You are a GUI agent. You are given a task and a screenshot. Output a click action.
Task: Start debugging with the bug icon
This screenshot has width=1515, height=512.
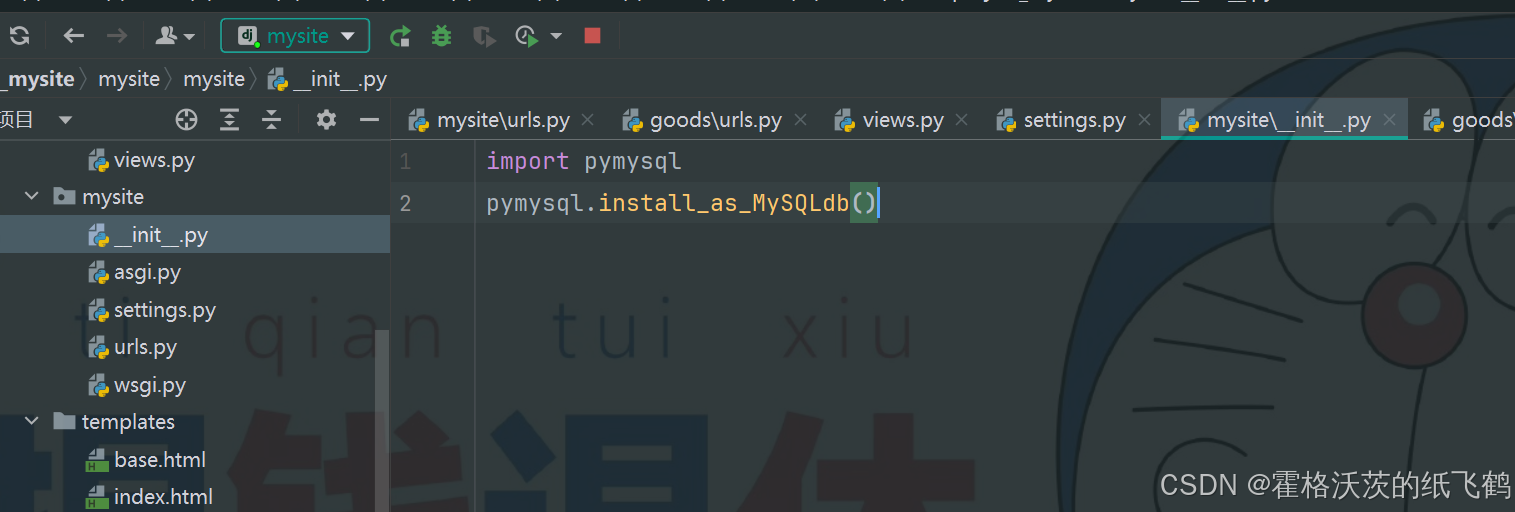click(441, 36)
